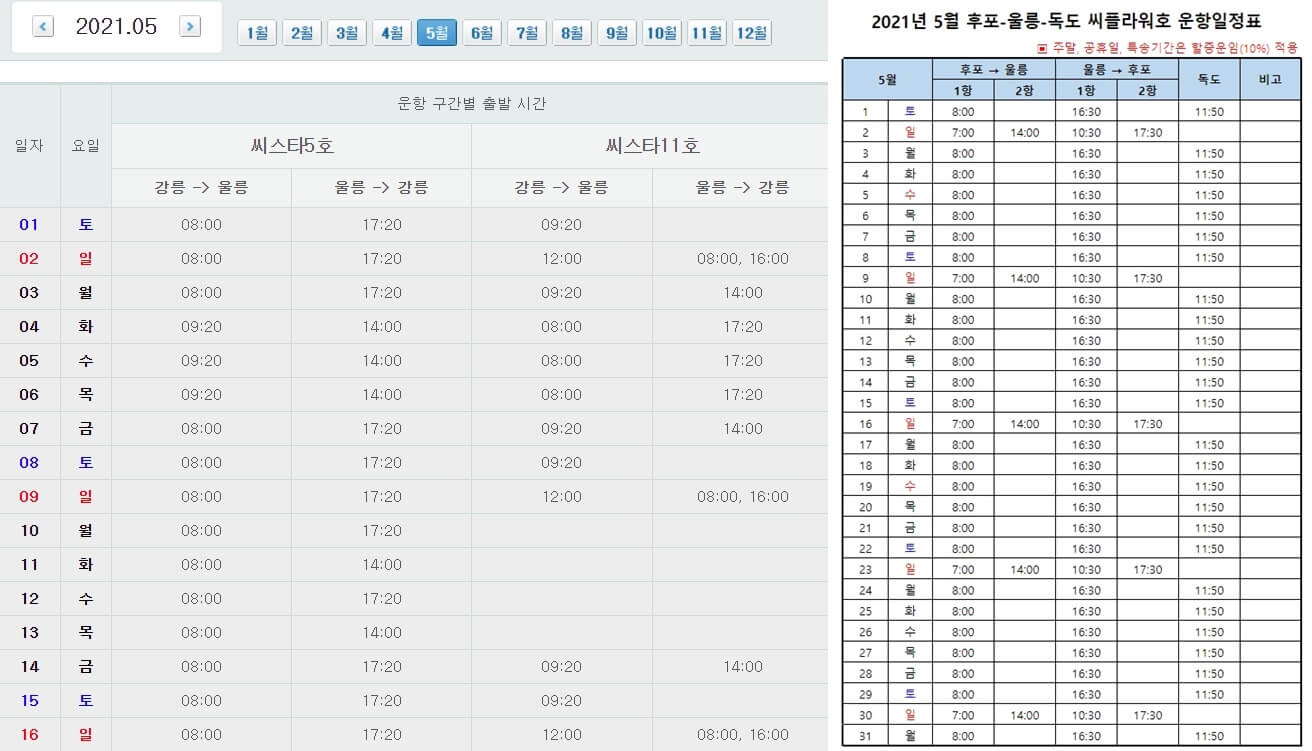Viewport: 1312px width, 751px height.
Task: Open the 12월 month tab
Action: (x=752, y=33)
